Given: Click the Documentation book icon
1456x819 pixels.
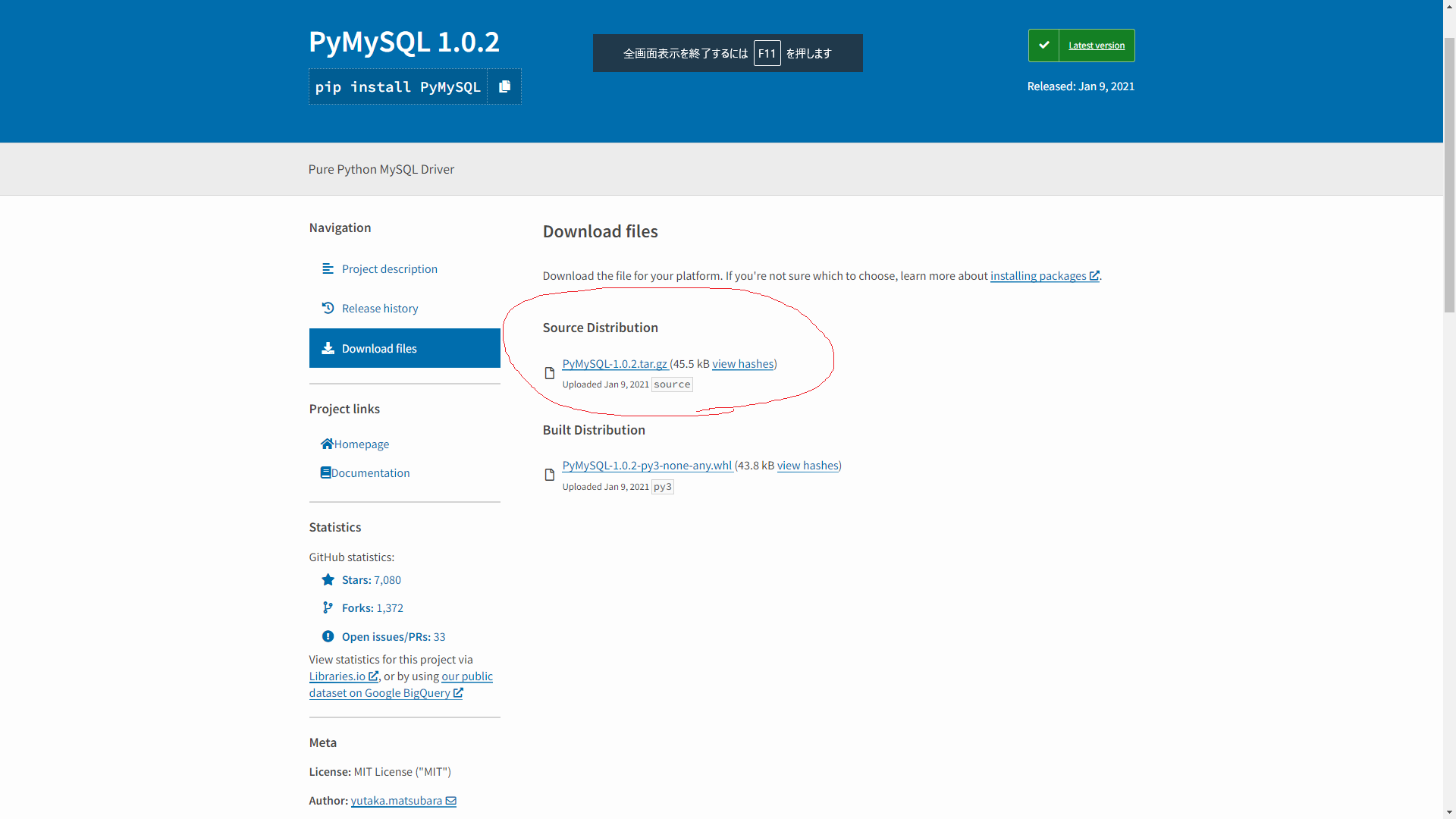Looking at the screenshot, I should (x=325, y=472).
